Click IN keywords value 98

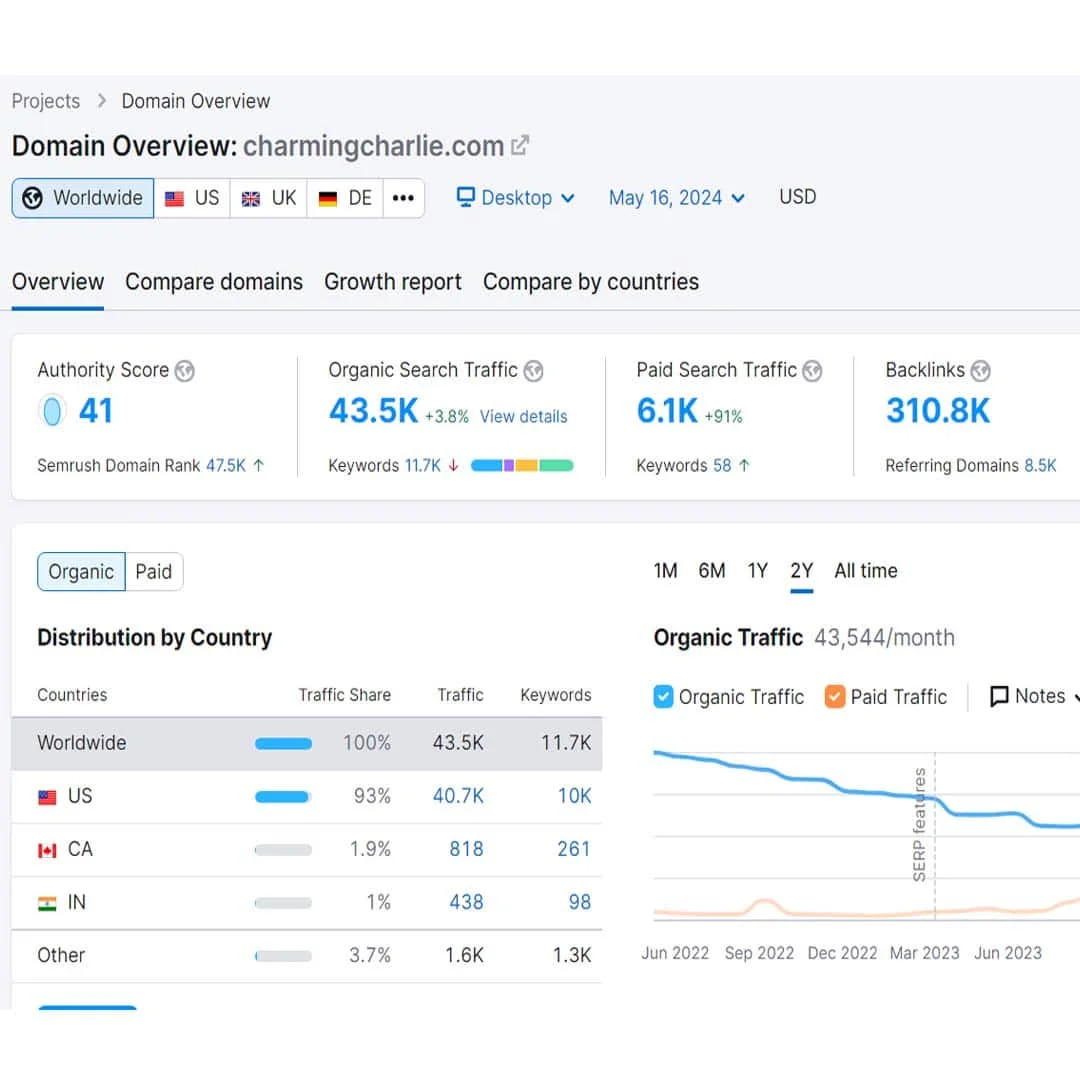(580, 902)
